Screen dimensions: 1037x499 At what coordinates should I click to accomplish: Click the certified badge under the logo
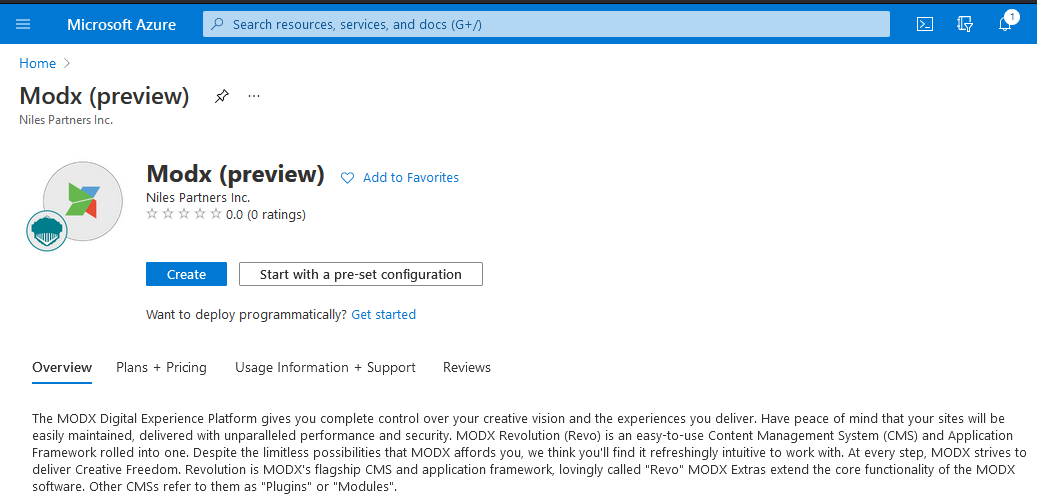point(46,230)
